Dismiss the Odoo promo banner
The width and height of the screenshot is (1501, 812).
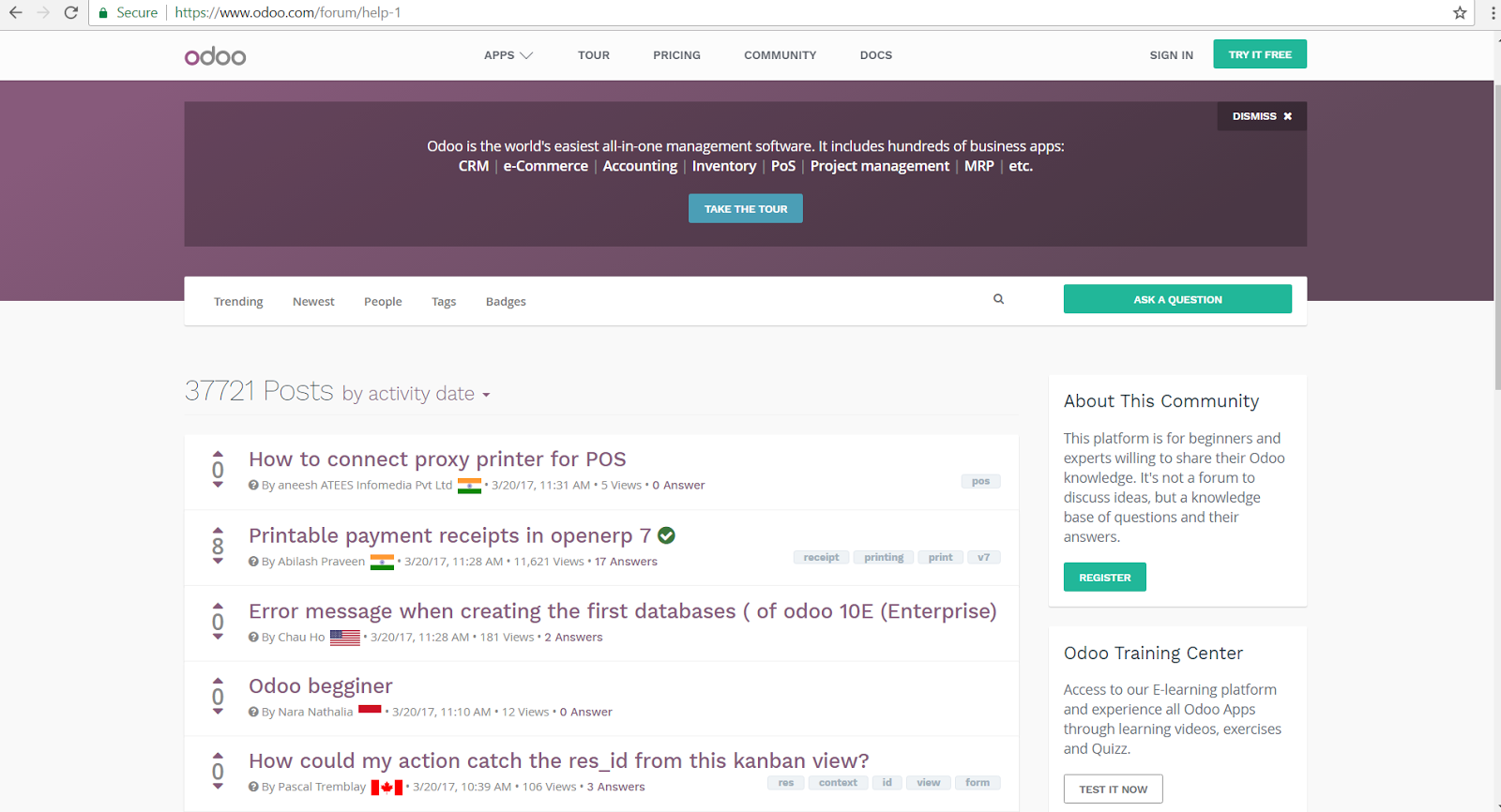pos(1262,116)
